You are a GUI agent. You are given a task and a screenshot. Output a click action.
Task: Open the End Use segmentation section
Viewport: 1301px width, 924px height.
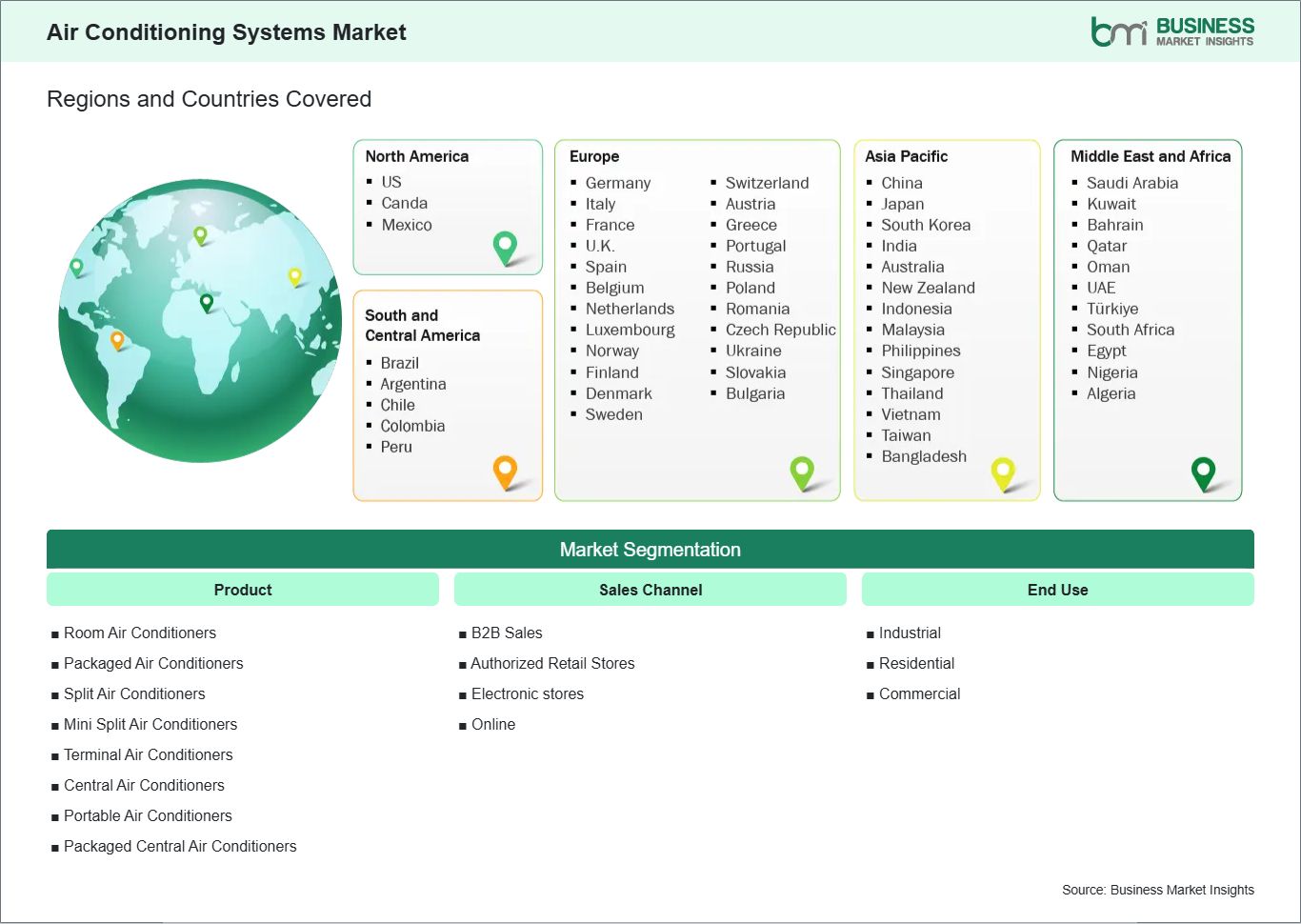point(1057,589)
